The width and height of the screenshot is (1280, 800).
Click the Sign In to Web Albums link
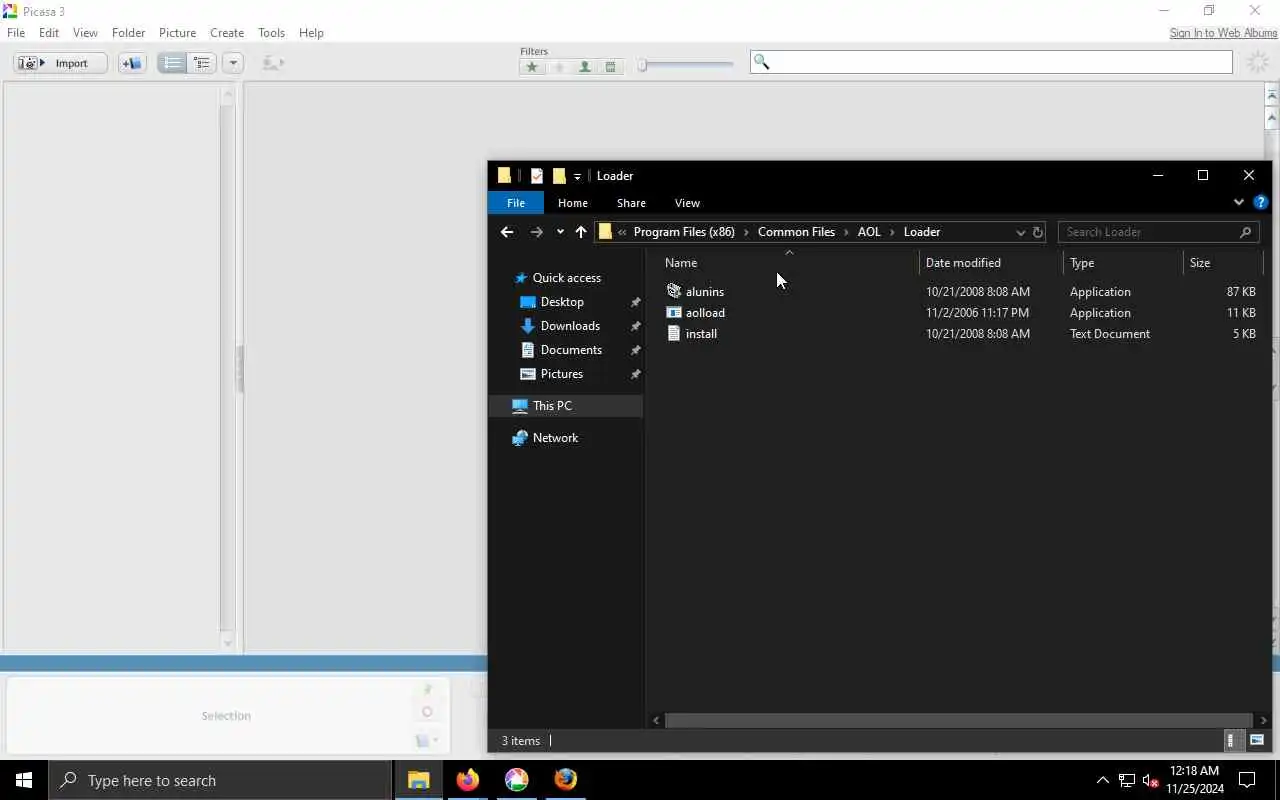pyautogui.click(x=1223, y=33)
